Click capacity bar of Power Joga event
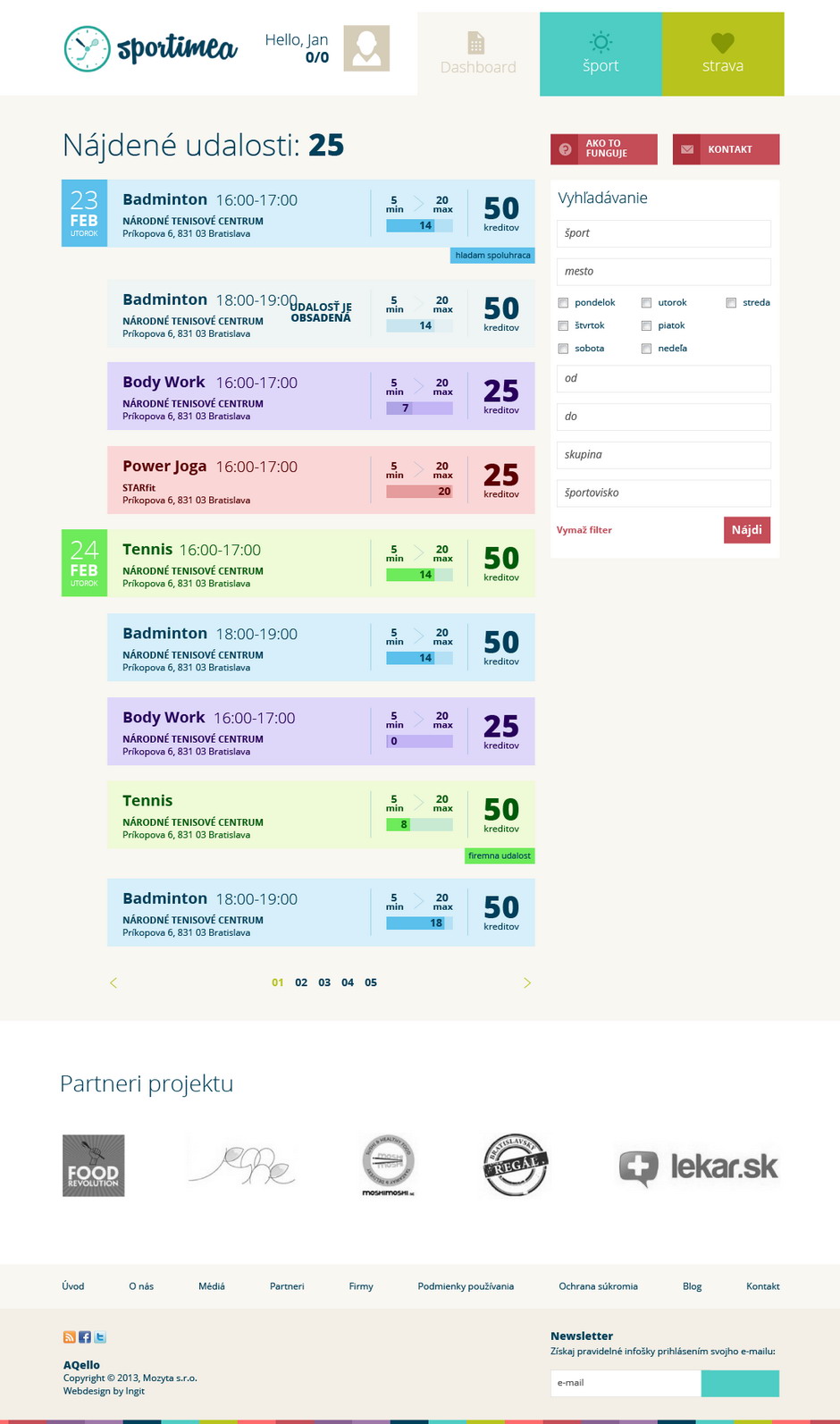Viewport: 840px width, 1424px height. tap(419, 492)
